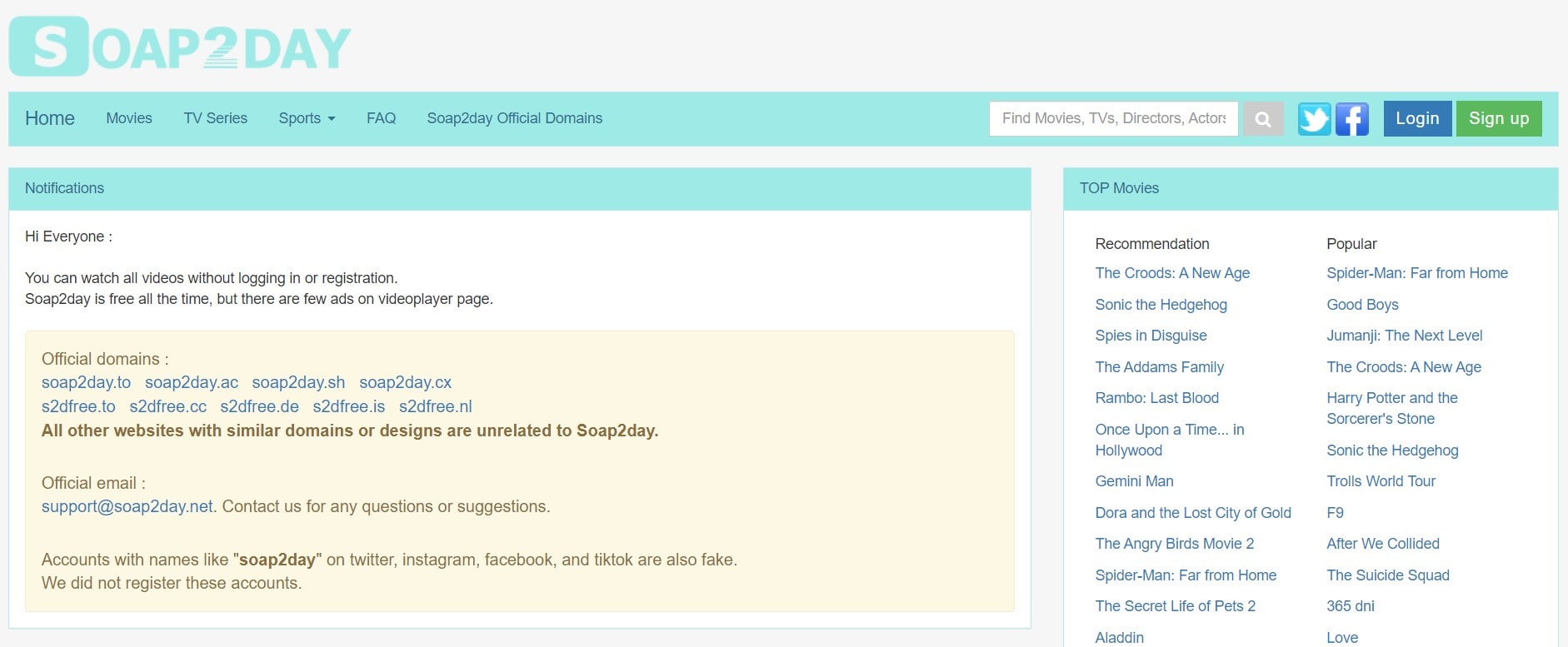The image size is (1568, 647).
Task: Open The Suicide Squad
Action: (1388, 575)
